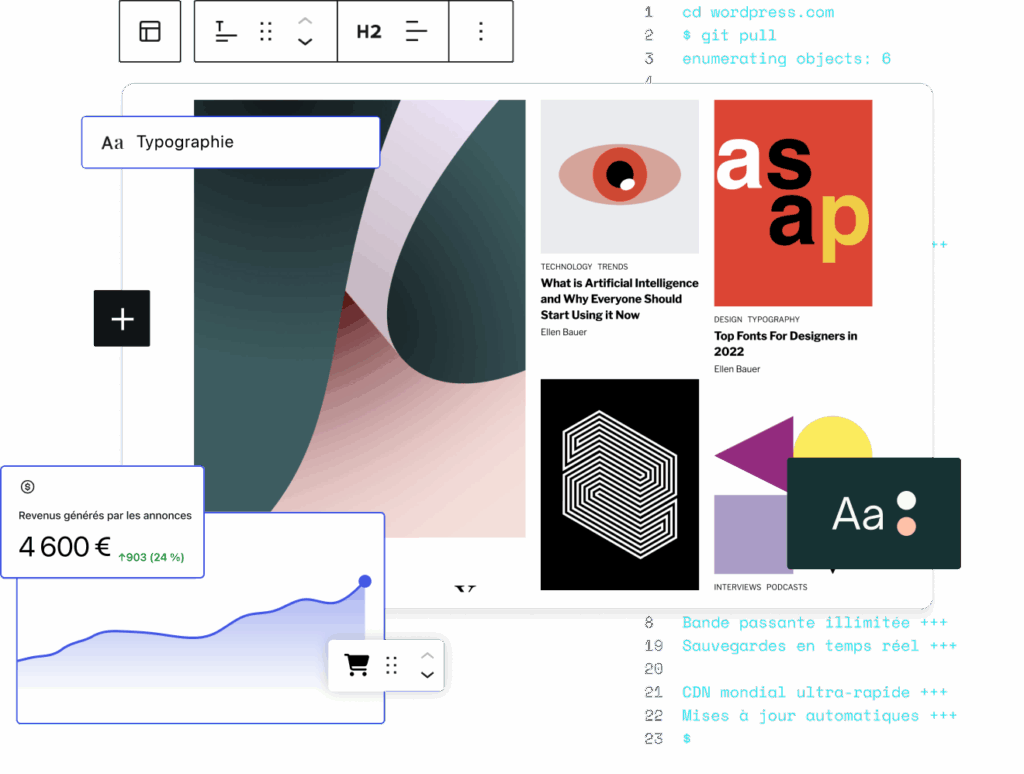Open "Top Fonts For Designers in 2022"
The height and width of the screenshot is (774, 1024).
pyautogui.click(x=785, y=344)
